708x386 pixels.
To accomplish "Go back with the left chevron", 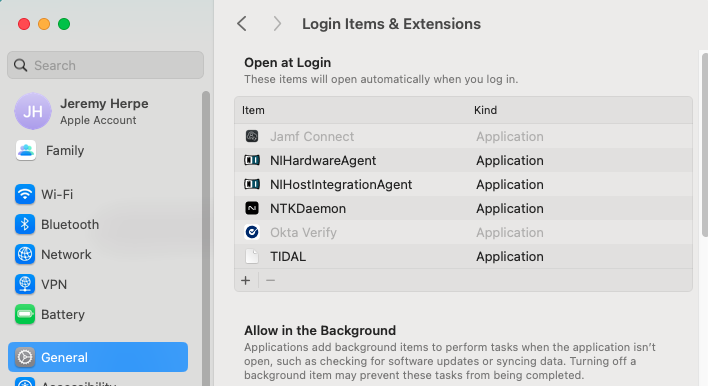I will [242, 24].
